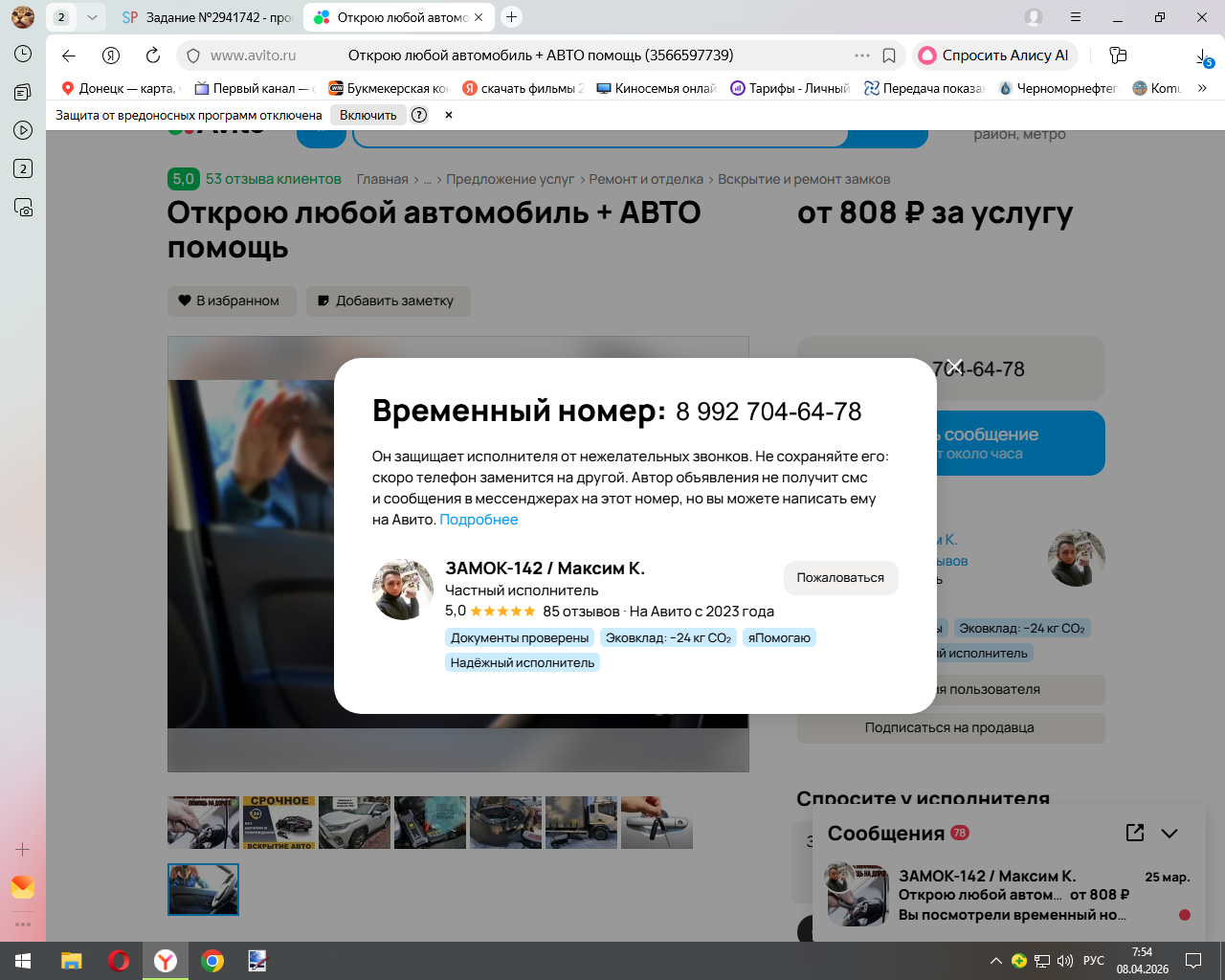Open the 'Киносемья онлай' bookmark
Screen dimensions: 1225x980
[657, 88]
